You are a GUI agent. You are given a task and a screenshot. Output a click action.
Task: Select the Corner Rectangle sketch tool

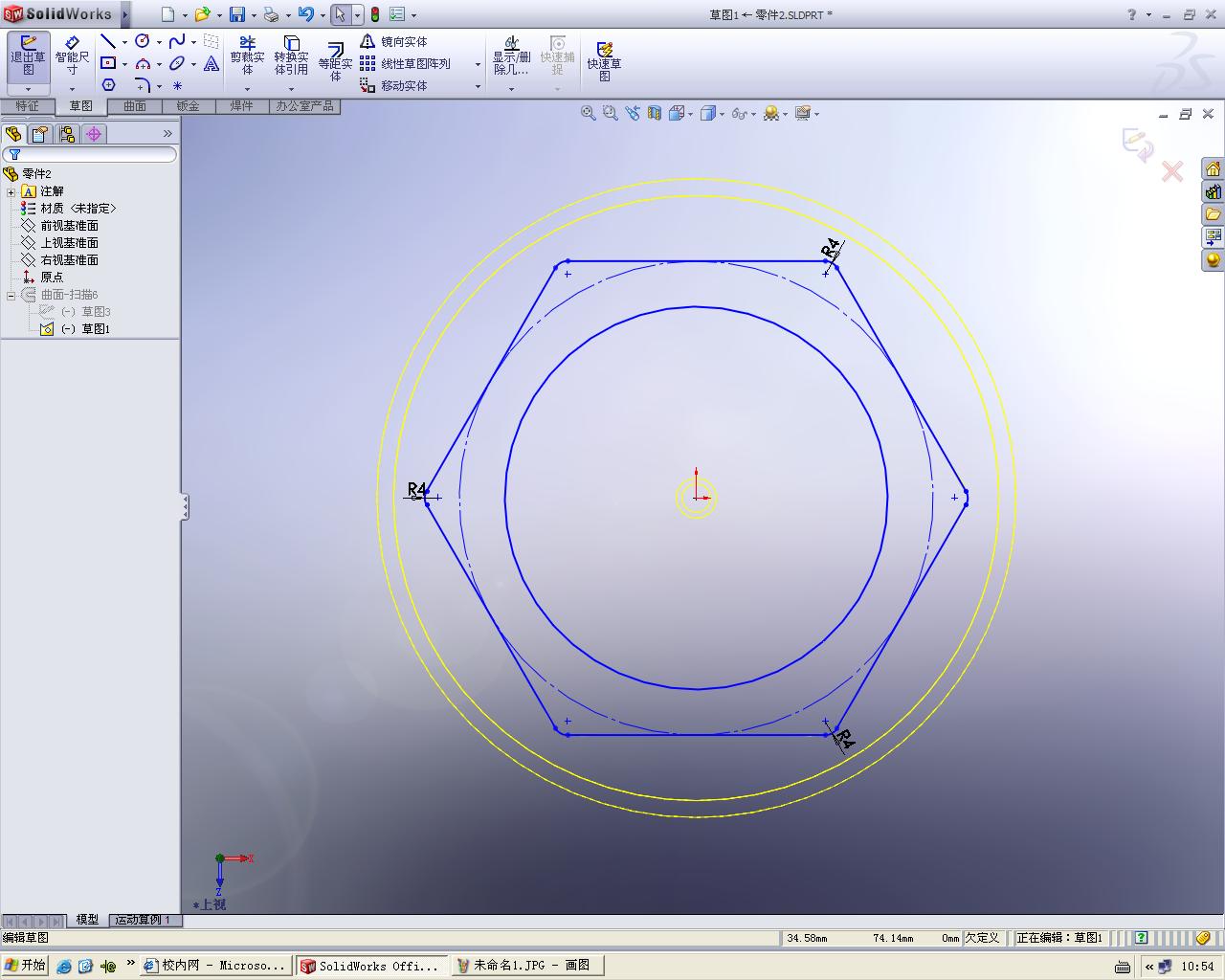[108, 63]
